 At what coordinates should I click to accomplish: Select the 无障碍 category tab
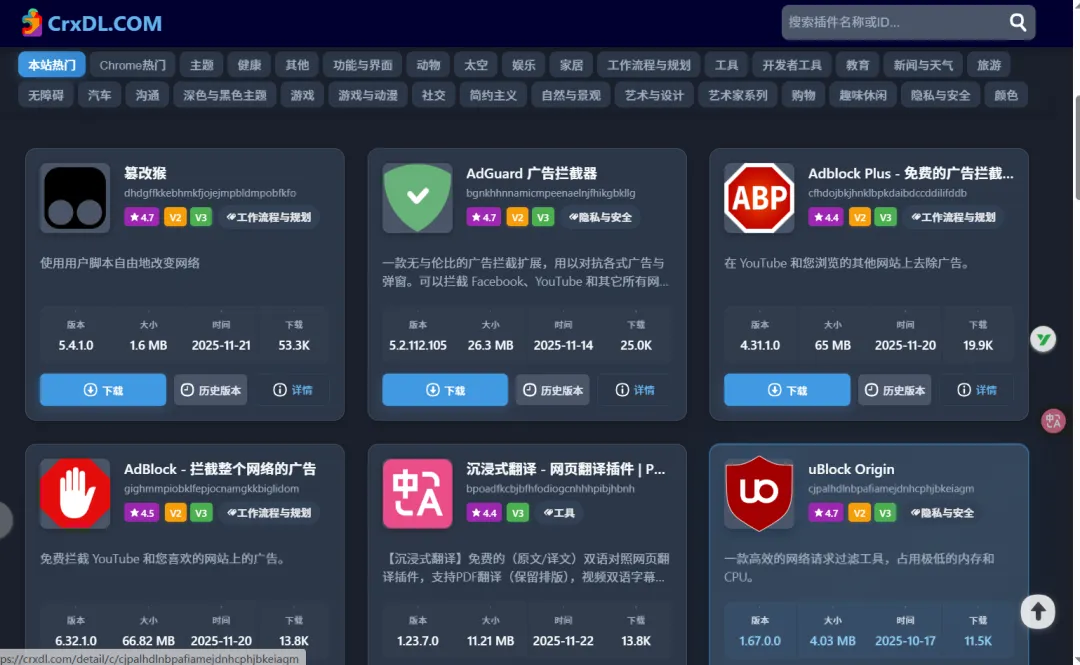coord(45,95)
